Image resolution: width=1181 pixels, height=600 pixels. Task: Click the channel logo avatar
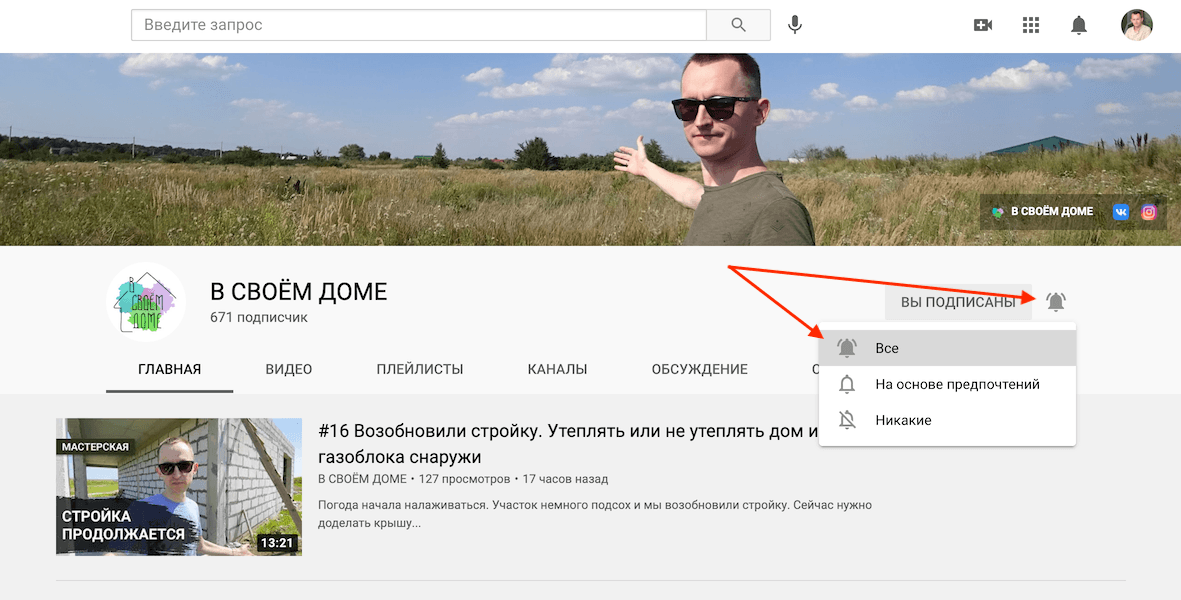[145, 301]
